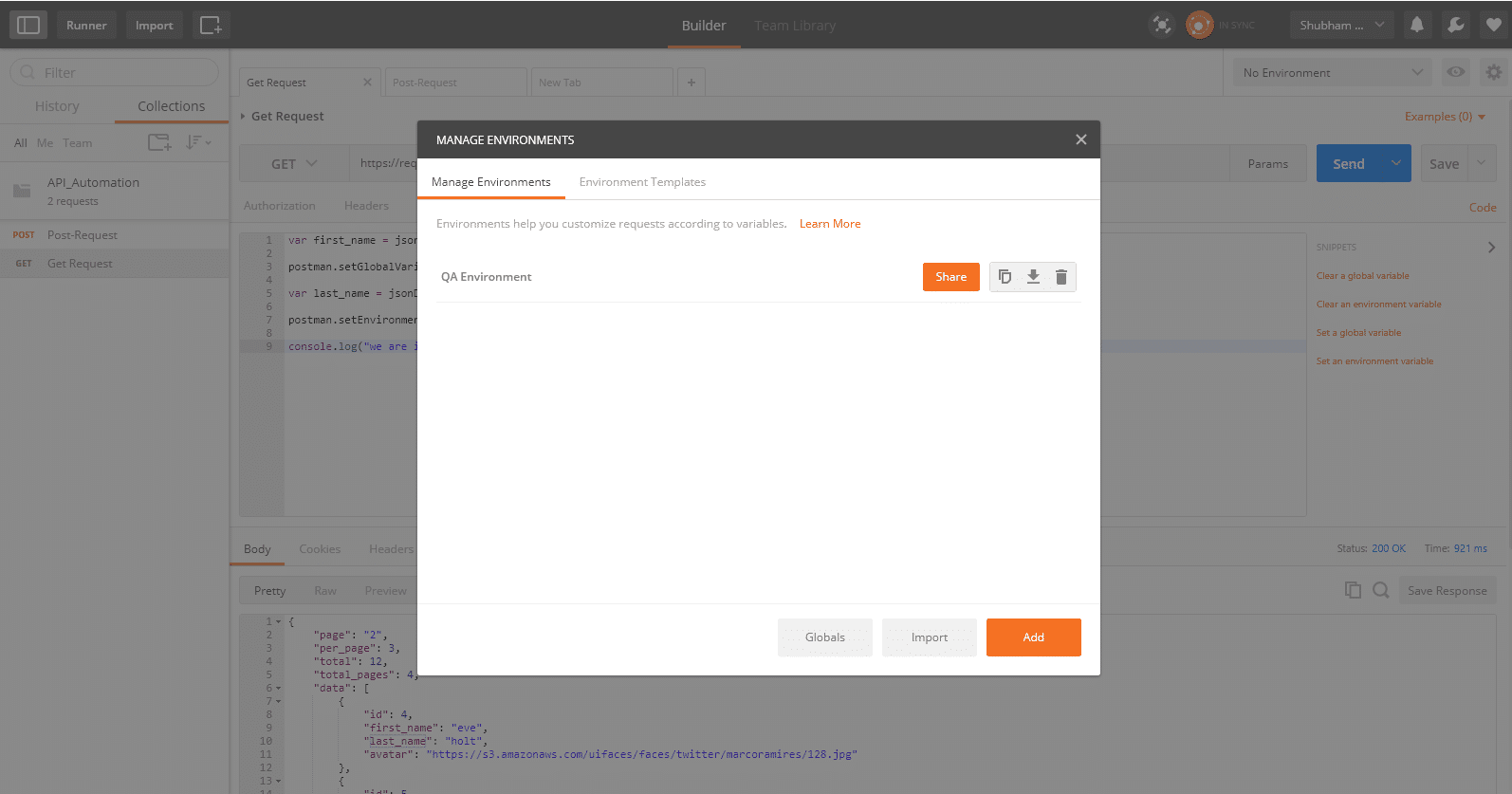Click the Import button in dialog

click(929, 637)
